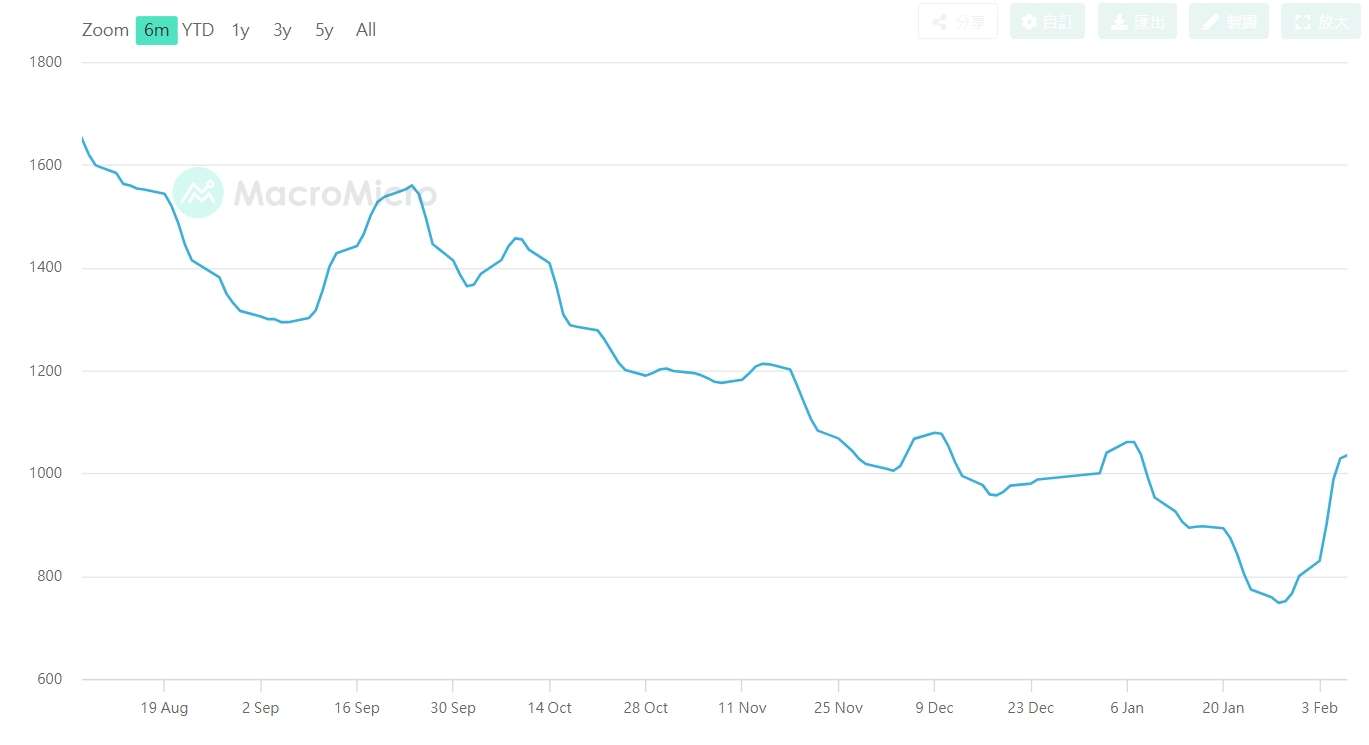Click the line peak near late September
Image resolution: width=1369 pixels, height=745 pixels.
pos(412,185)
